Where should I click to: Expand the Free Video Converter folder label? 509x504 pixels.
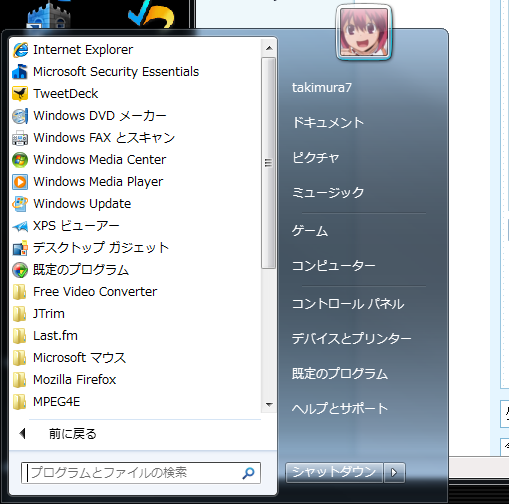coord(95,292)
